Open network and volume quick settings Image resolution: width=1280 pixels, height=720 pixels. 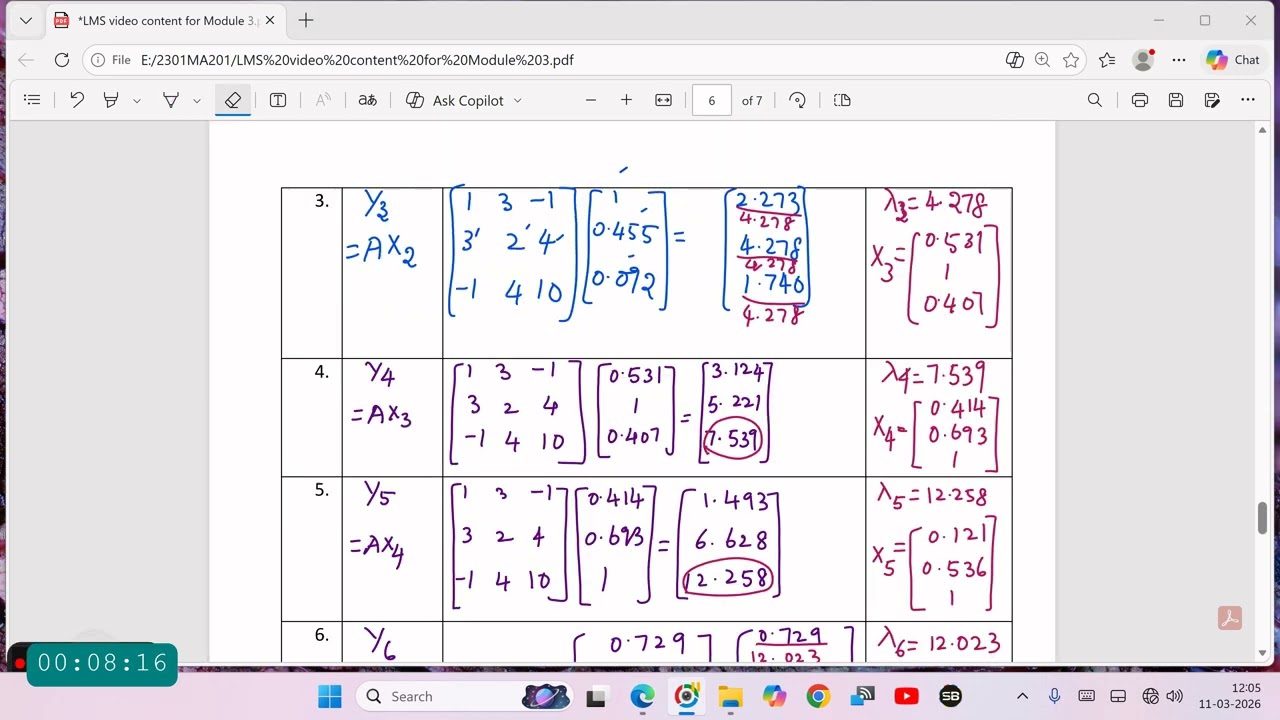coord(1162,696)
